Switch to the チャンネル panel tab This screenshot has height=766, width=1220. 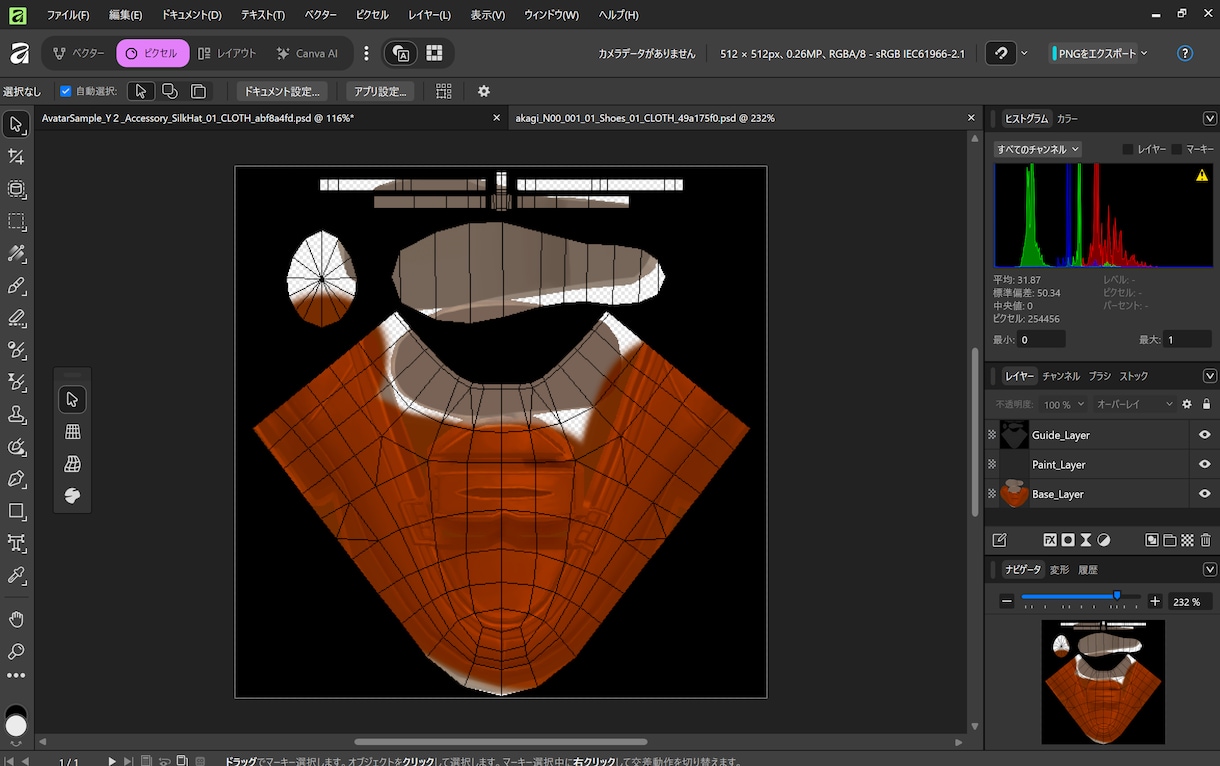pyautogui.click(x=1061, y=376)
